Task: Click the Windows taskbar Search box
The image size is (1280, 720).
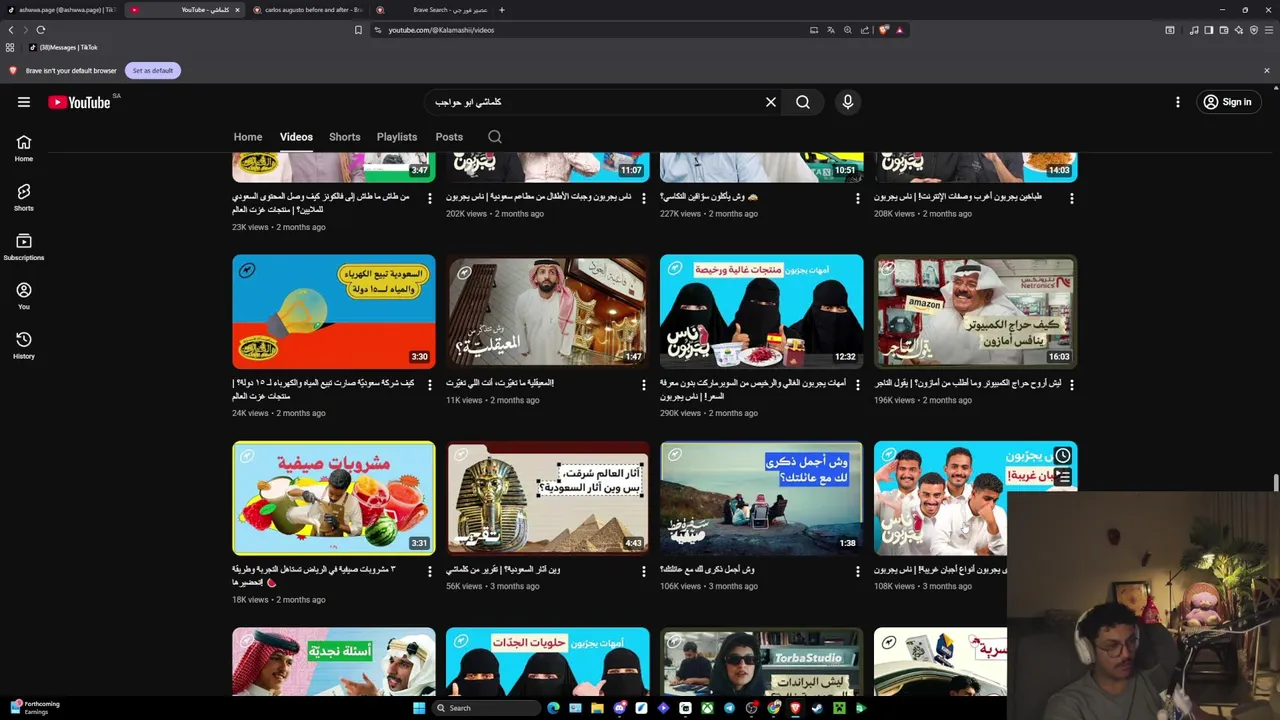Action: [x=487, y=708]
